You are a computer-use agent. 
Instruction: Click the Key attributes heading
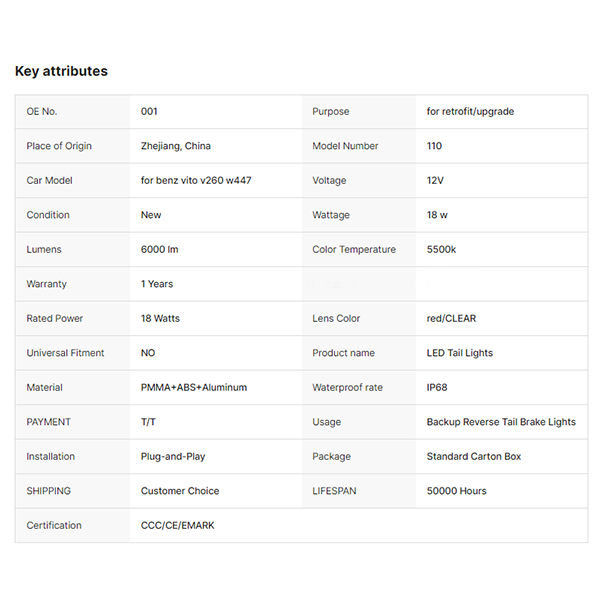click(61, 71)
